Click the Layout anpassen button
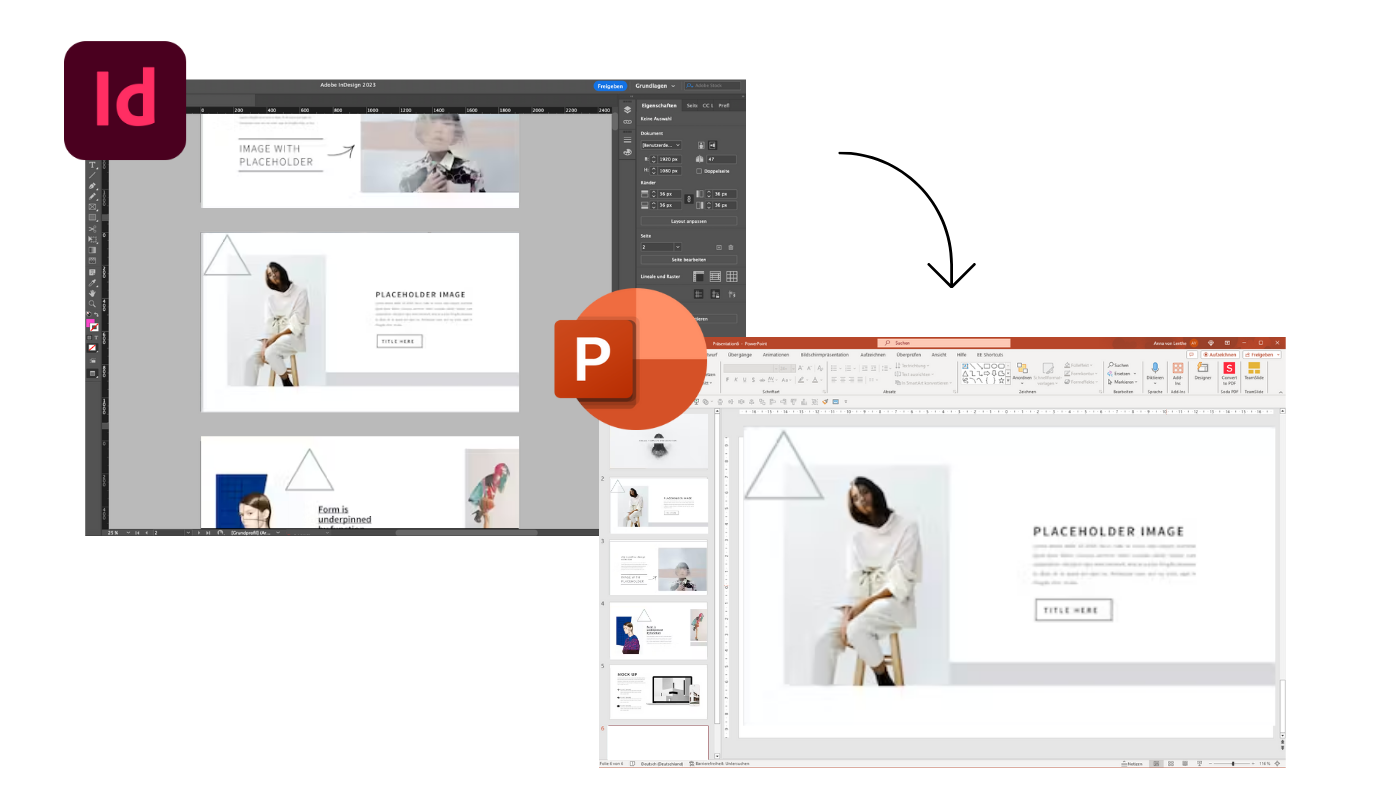This screenshot has width=1400, height=800. pyautogui.click(x=689, y=221)
